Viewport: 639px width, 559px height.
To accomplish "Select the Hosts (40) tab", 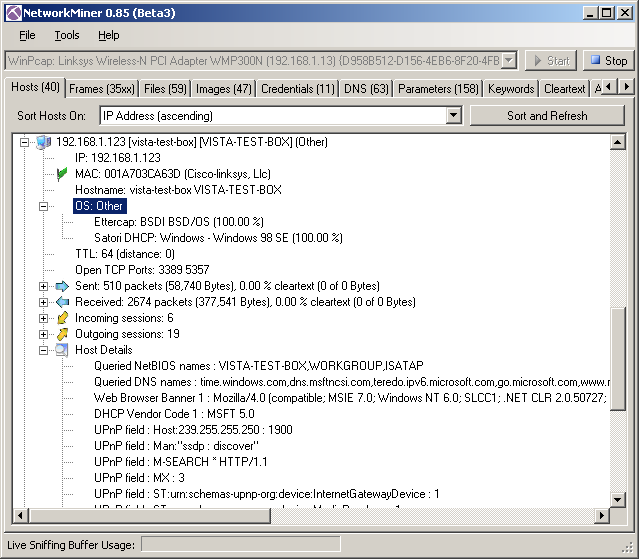I will [35, 87].
